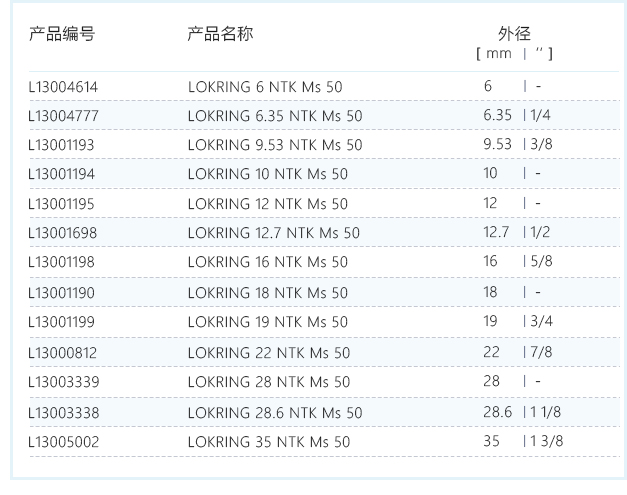Select the 产品编号 column header
The width and height of the screenshot is (627, 495).
coord(62,34)
